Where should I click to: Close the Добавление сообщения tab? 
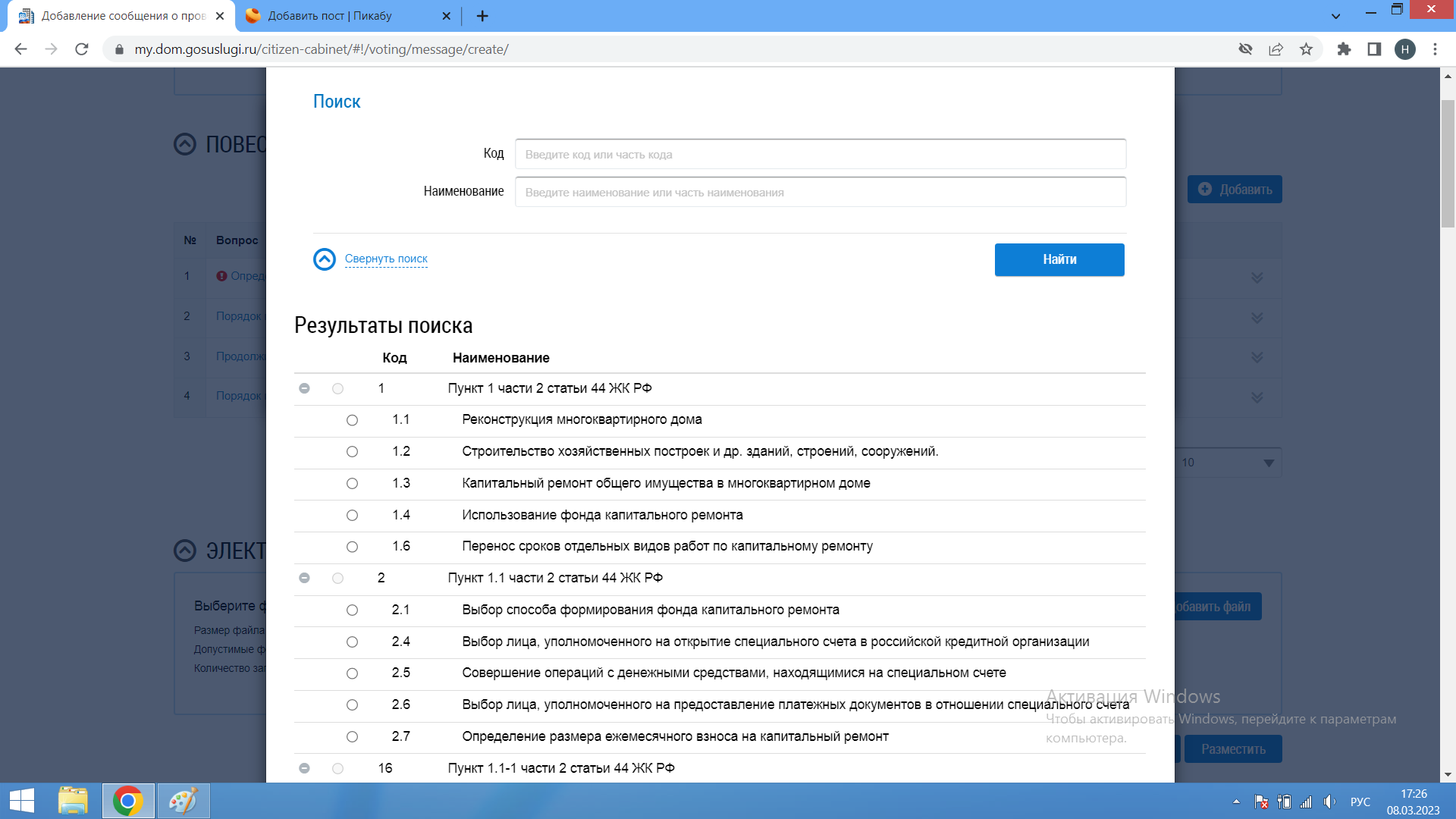[x=220, y=16]
